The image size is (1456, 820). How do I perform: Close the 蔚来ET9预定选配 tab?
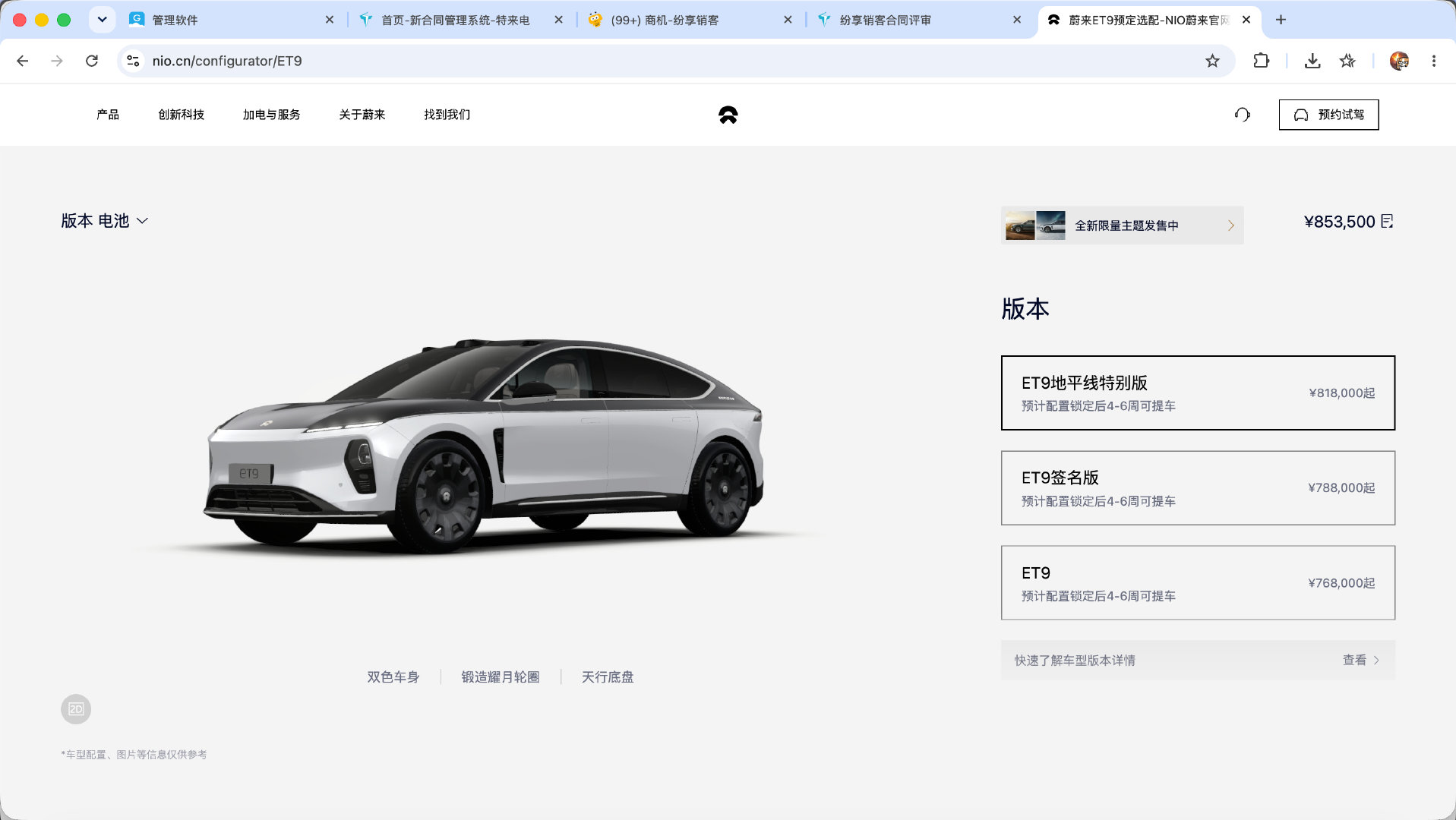(1246, 20)
